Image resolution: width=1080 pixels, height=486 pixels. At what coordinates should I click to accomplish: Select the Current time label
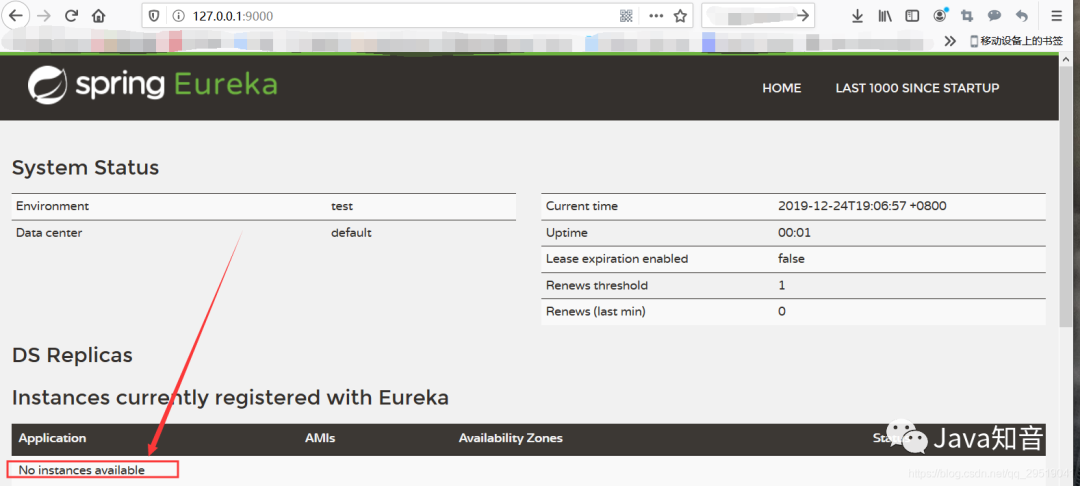pyautogui.click(x=582, y=206)
